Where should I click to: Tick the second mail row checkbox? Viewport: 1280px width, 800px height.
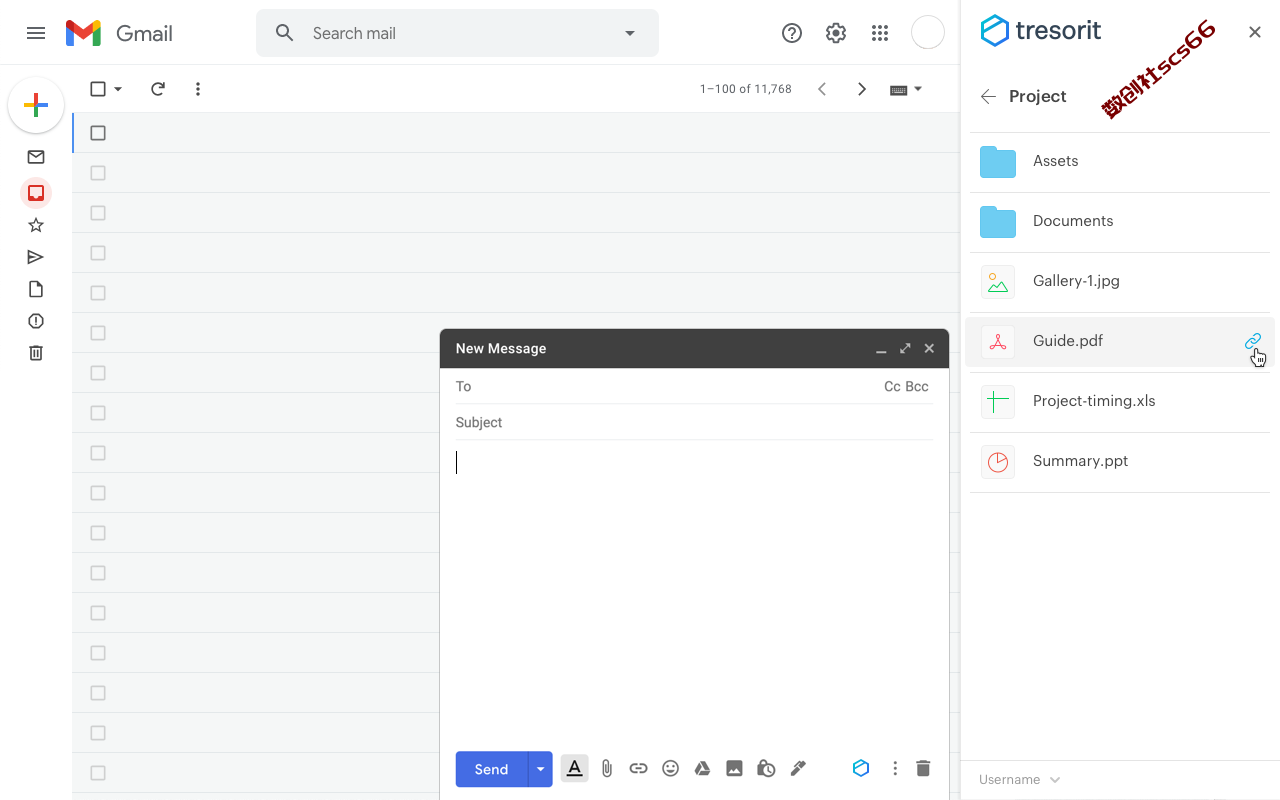(x=98, y=173)
